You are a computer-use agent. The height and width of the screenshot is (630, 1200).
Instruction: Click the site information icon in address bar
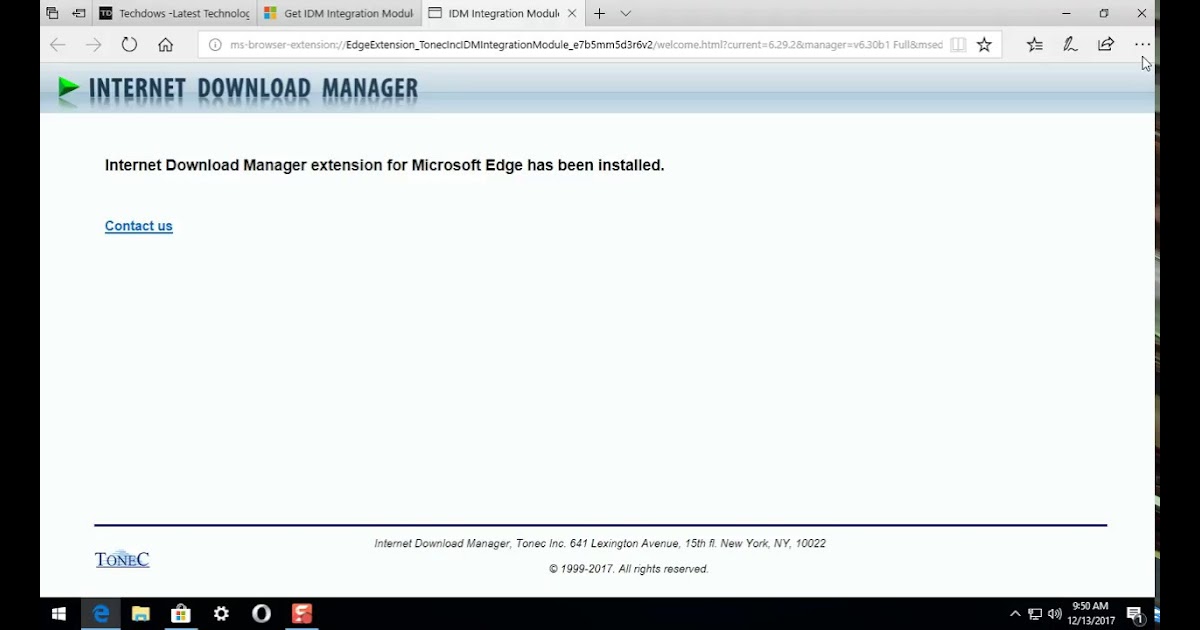click(x=214, y=45)
